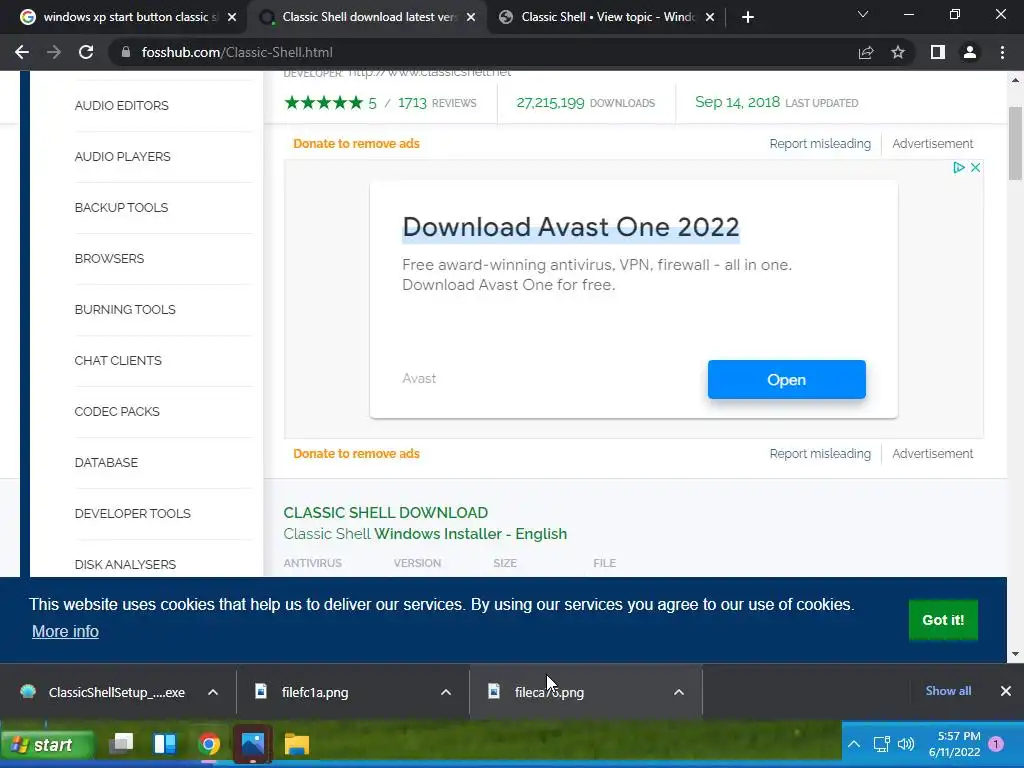Screen dimensions: 1024x768
Task: Open Task View on the taskbar
Action: tap(121, 744)
